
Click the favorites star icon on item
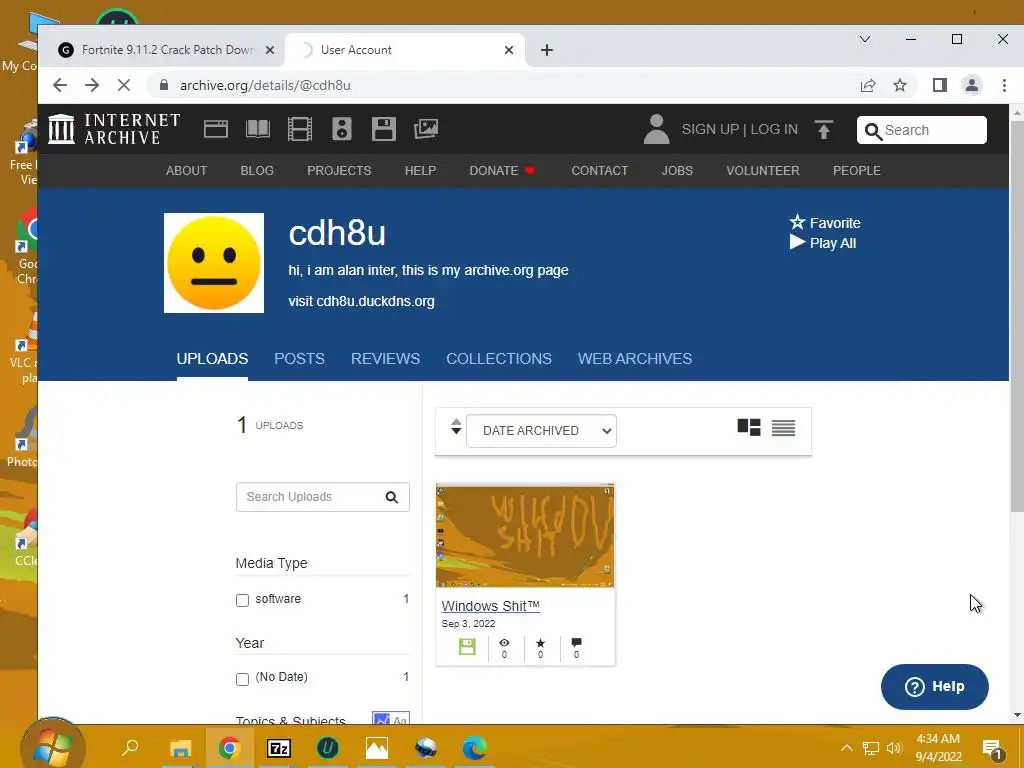point(540,643)
